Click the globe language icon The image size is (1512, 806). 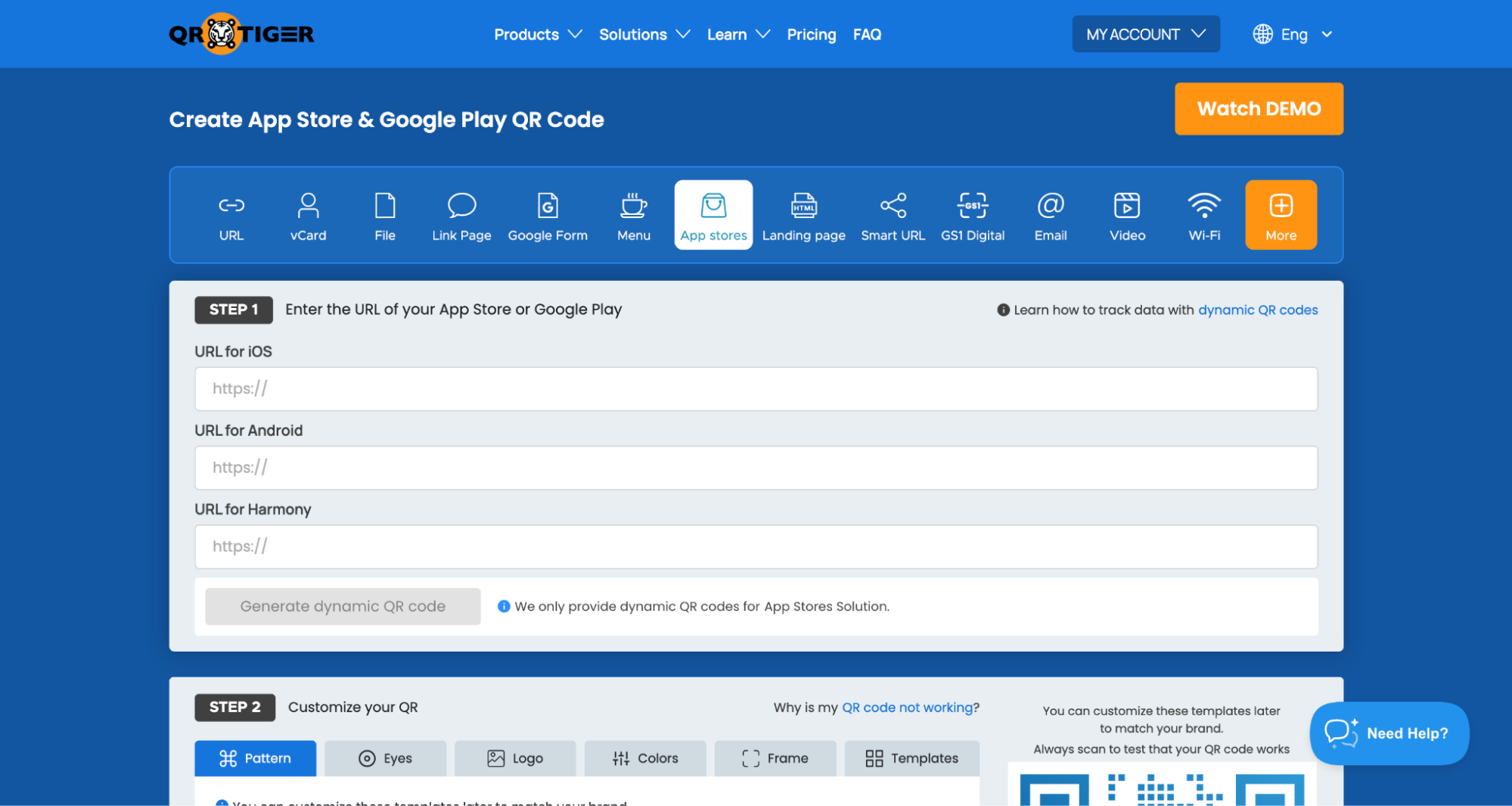[1262, 34]
